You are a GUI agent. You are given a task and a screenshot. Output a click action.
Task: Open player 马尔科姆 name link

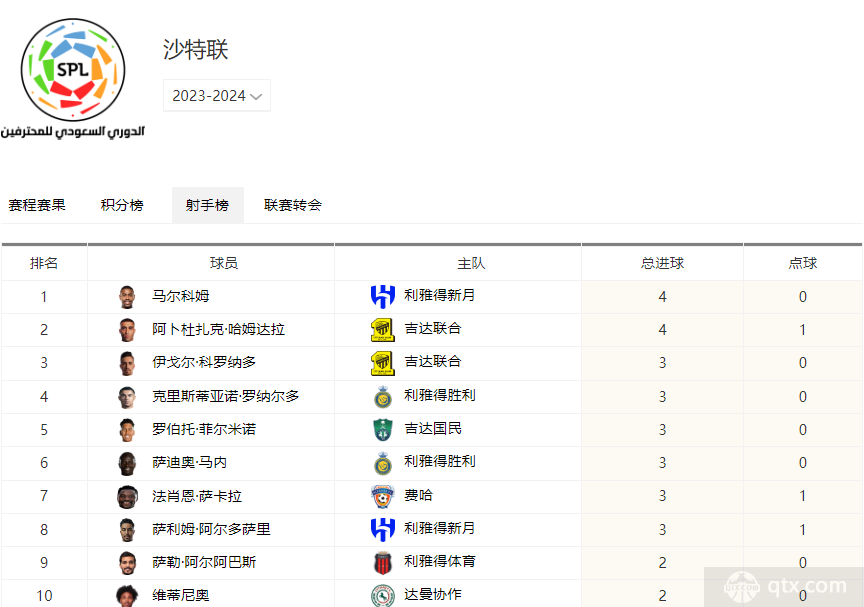(x=181, y=296)
